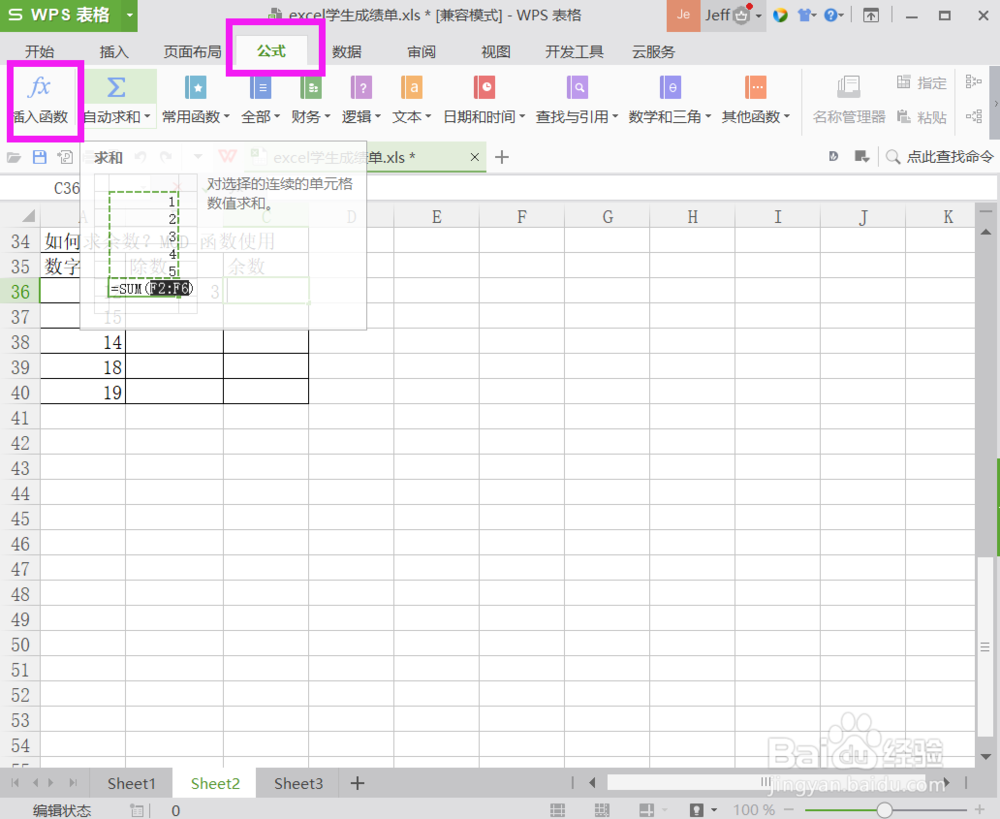
Task: Add a new sheet with plus button
Action: point(358,783)
